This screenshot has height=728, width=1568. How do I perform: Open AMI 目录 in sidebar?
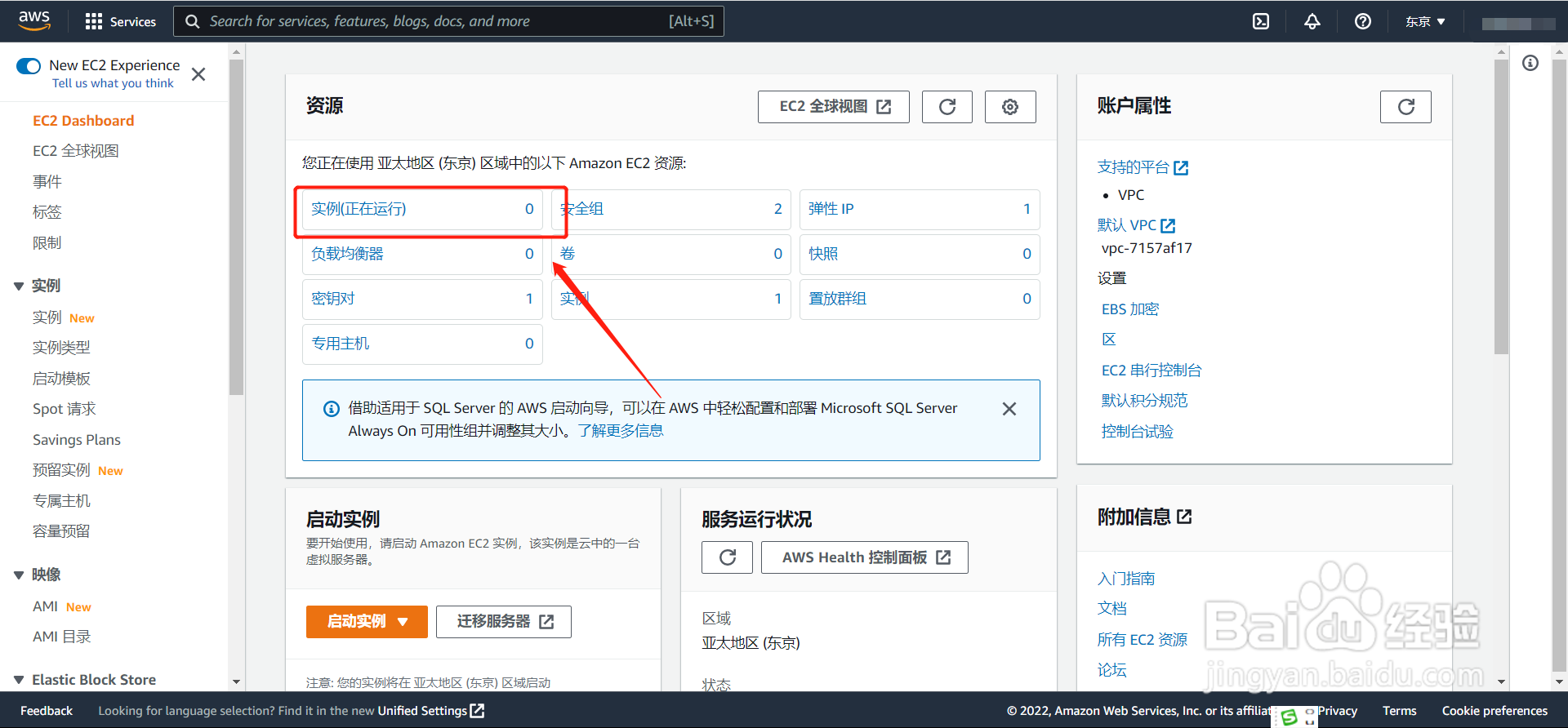(x=62, y=637)
